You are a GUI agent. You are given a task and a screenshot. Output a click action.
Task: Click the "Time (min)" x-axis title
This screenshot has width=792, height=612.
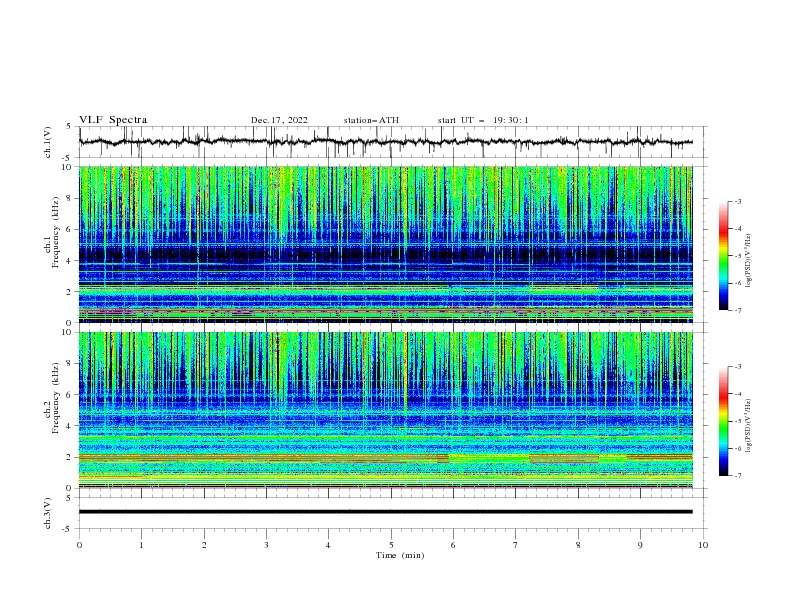(x=400, y=555)
